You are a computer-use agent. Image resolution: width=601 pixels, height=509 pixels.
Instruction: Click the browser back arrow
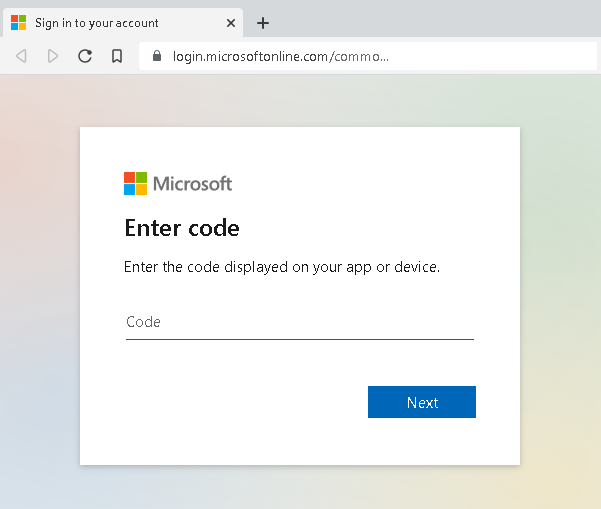point(21,56)
